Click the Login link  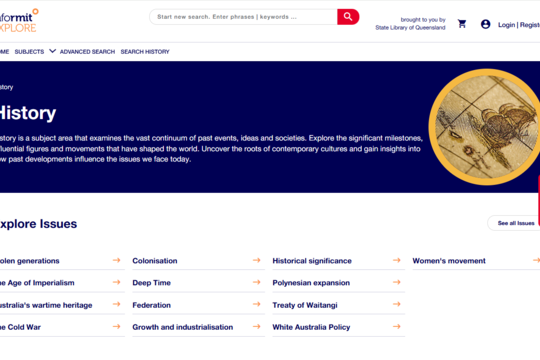506,25
